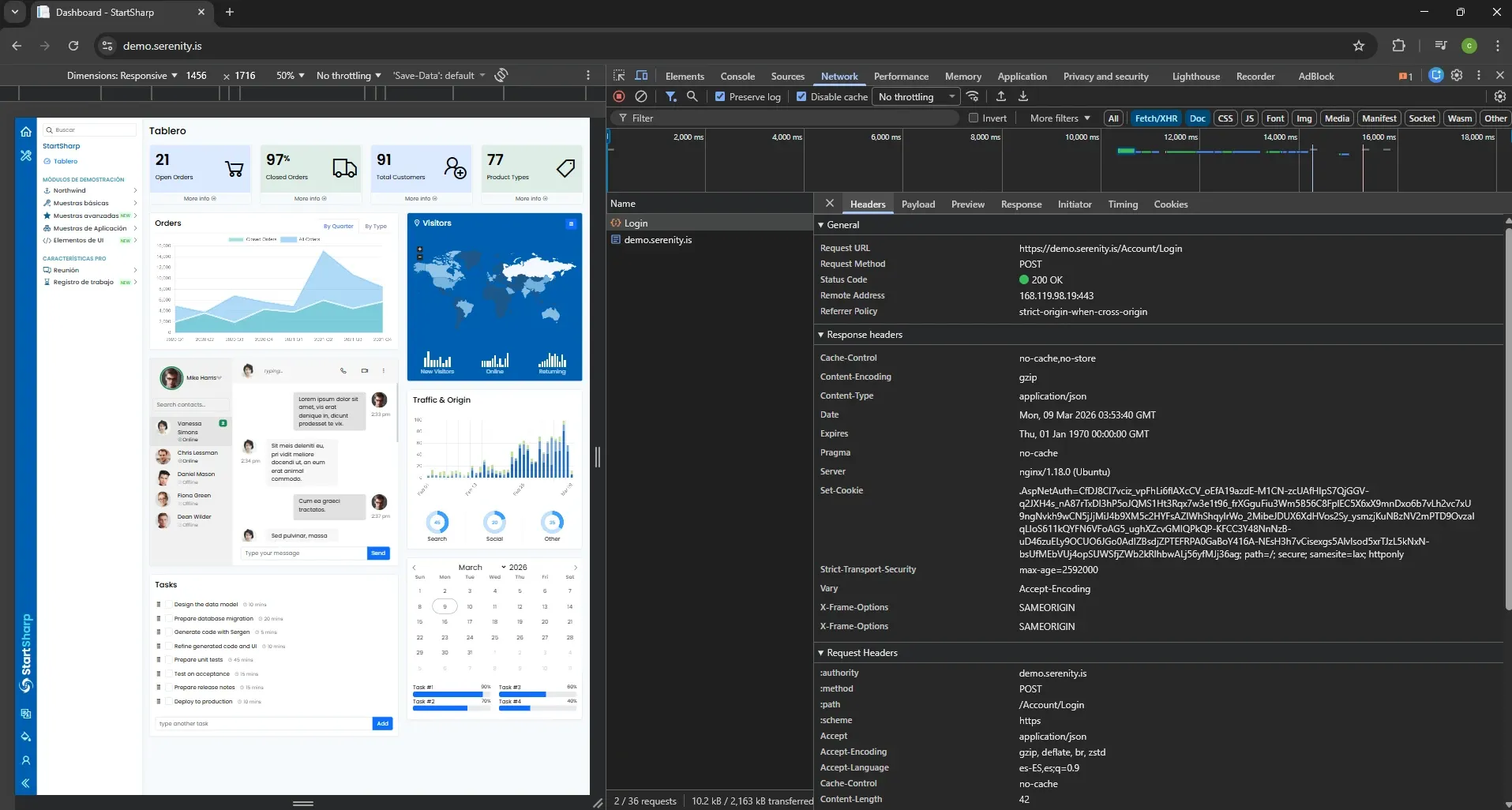Toggle the Preserve log checkbox
The width and height of the screenshot is (1512, 810).
pyautogui.click(x=720, y=96)
